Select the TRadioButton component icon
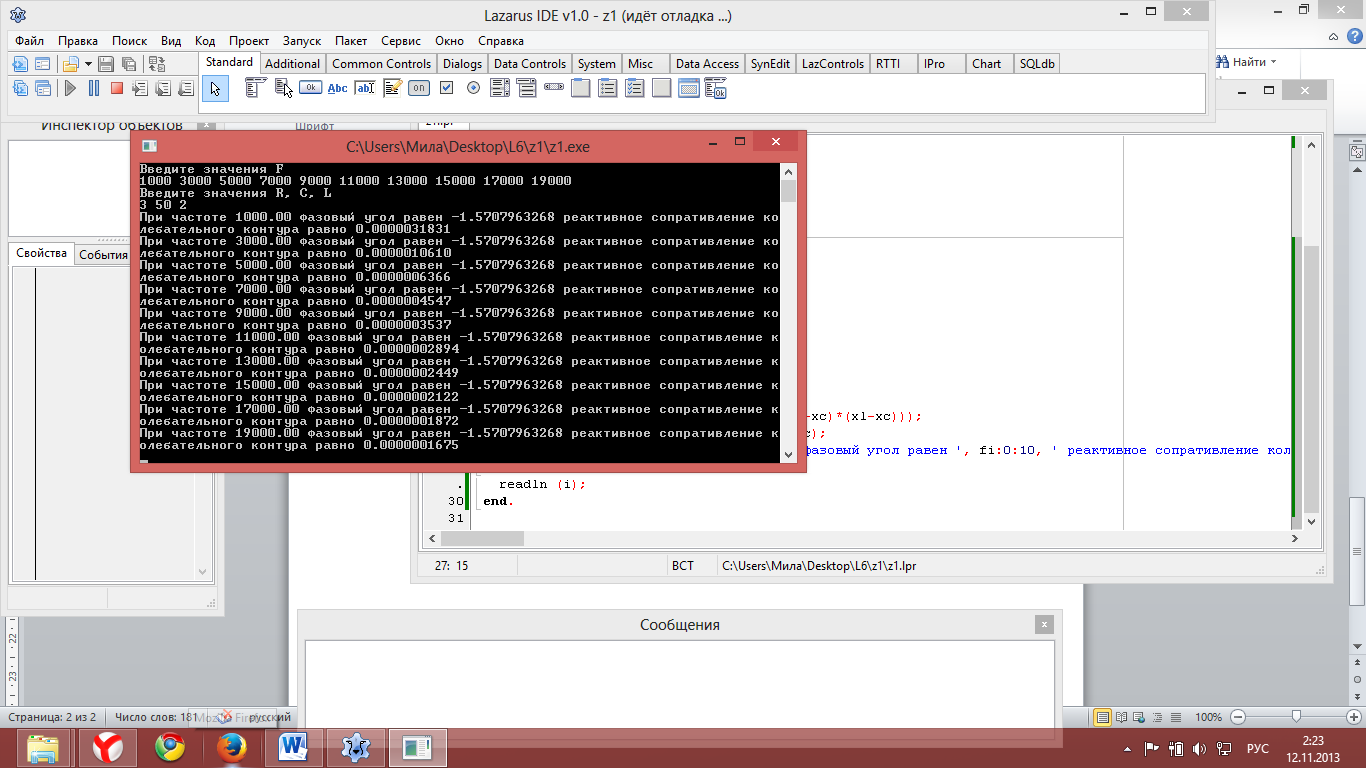 [x=473, y=88]
